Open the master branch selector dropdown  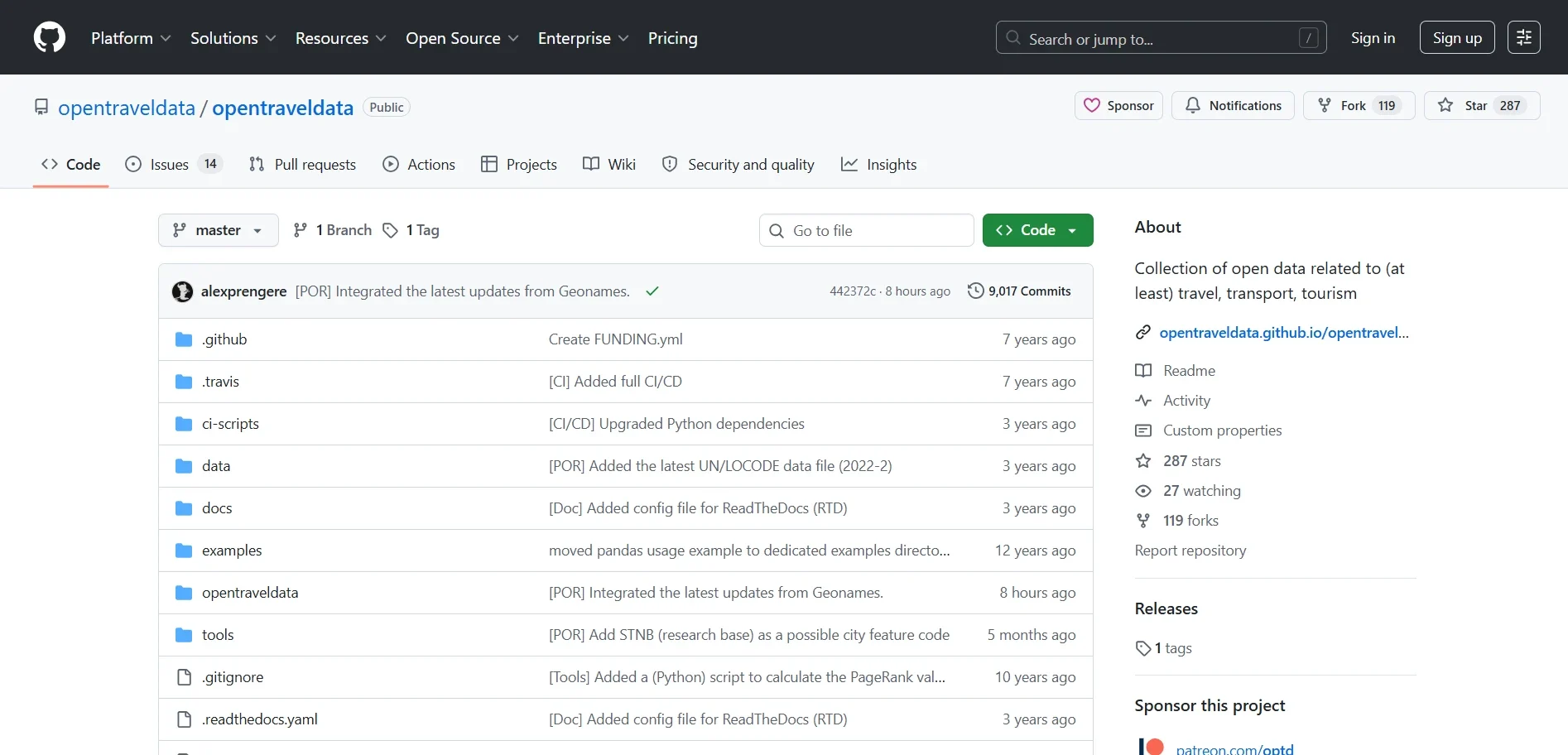[219, 230]
